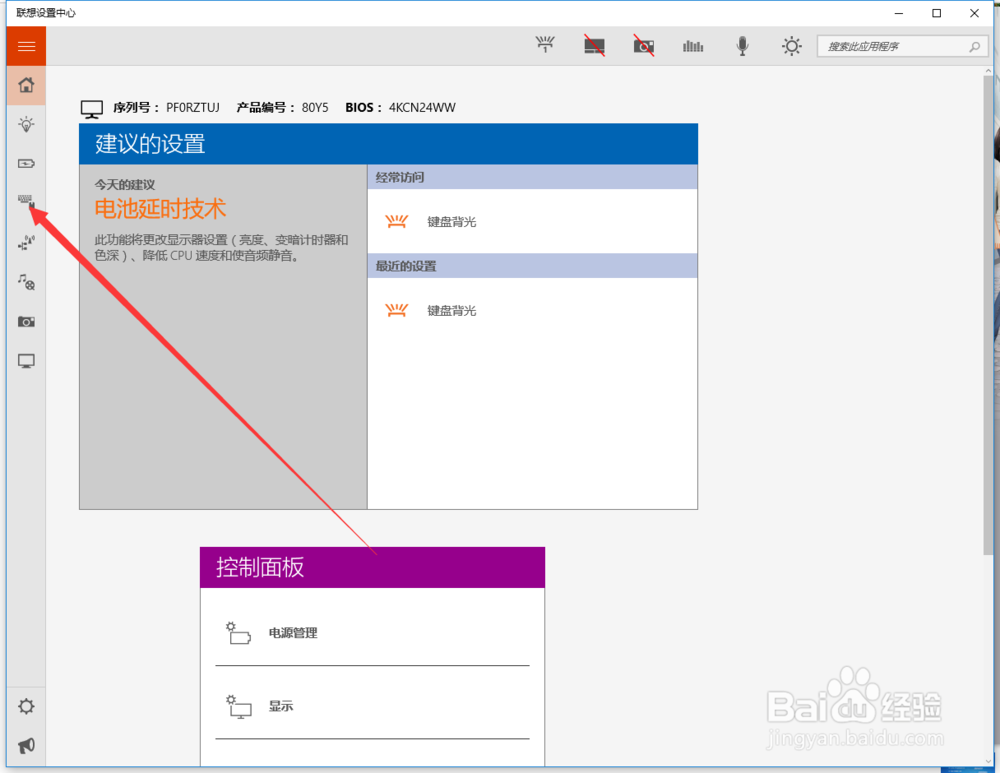This screenshot has height=773, width=1000.
Task: Open the hamburger menu
Action: point(26,46)
